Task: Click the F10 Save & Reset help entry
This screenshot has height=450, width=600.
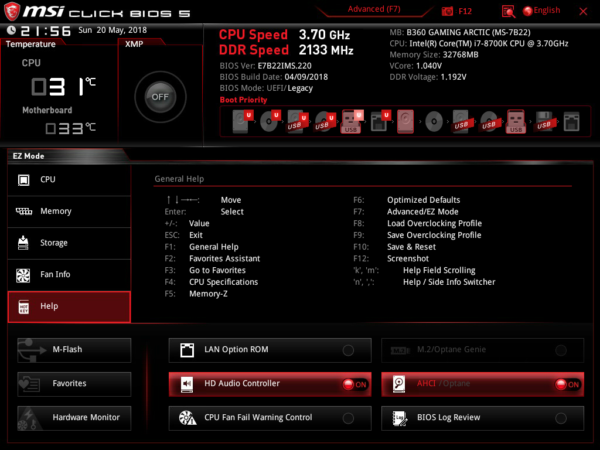Action: [x=395, y=247]
